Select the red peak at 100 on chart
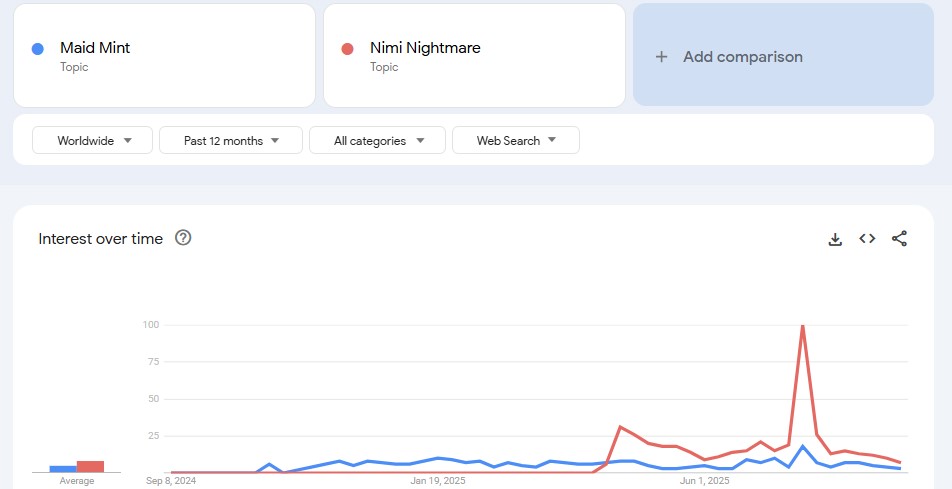 click(803, 326)
